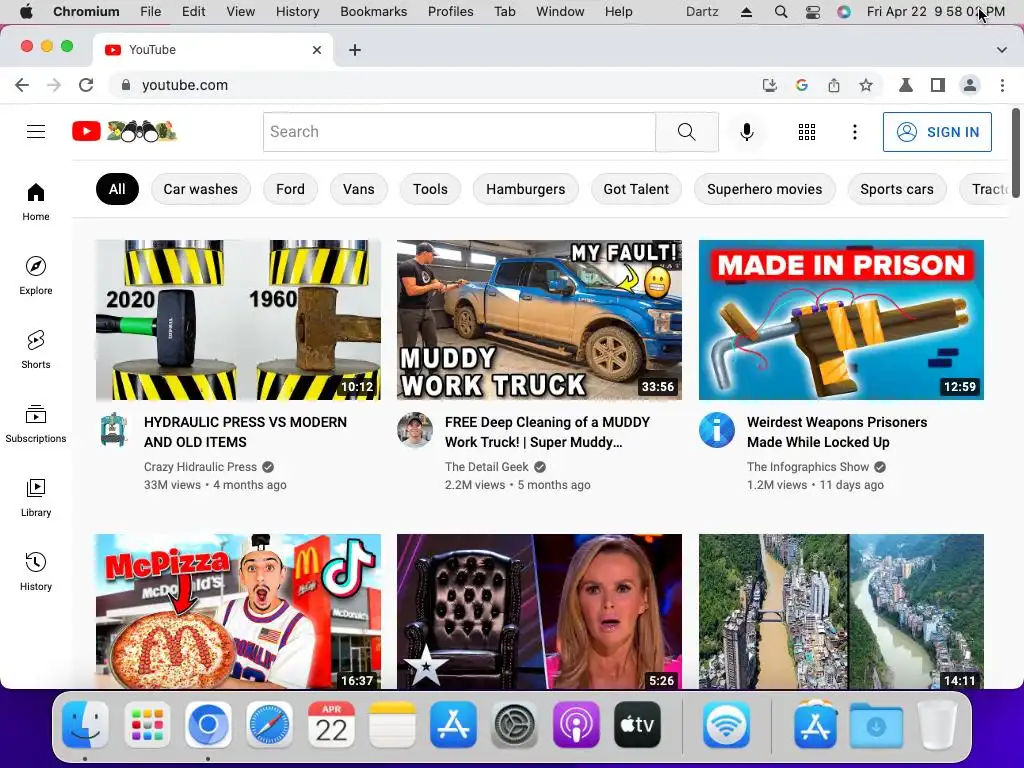The height and width of the screenshot is (768, 1024).
Task: Open Subscriptions in sidebar
Action: point(36,423)
